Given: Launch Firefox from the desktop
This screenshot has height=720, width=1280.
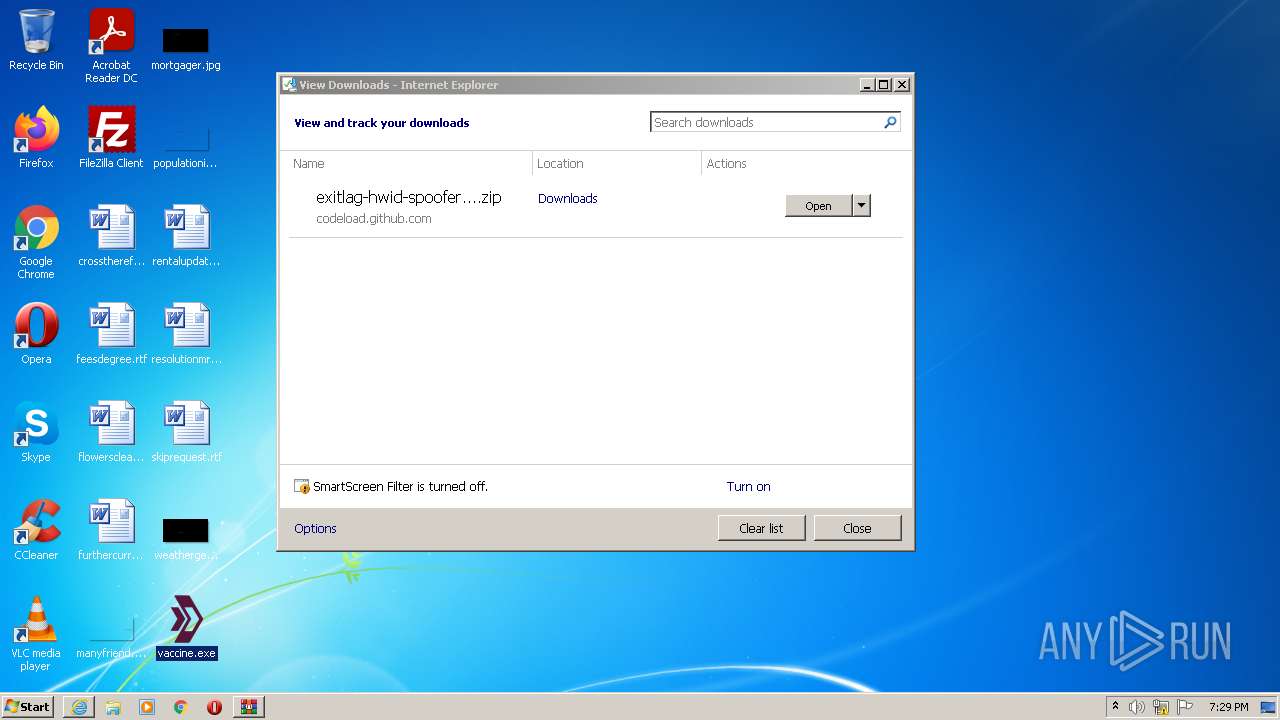Looking at the screenshot, I should (36, 138).
